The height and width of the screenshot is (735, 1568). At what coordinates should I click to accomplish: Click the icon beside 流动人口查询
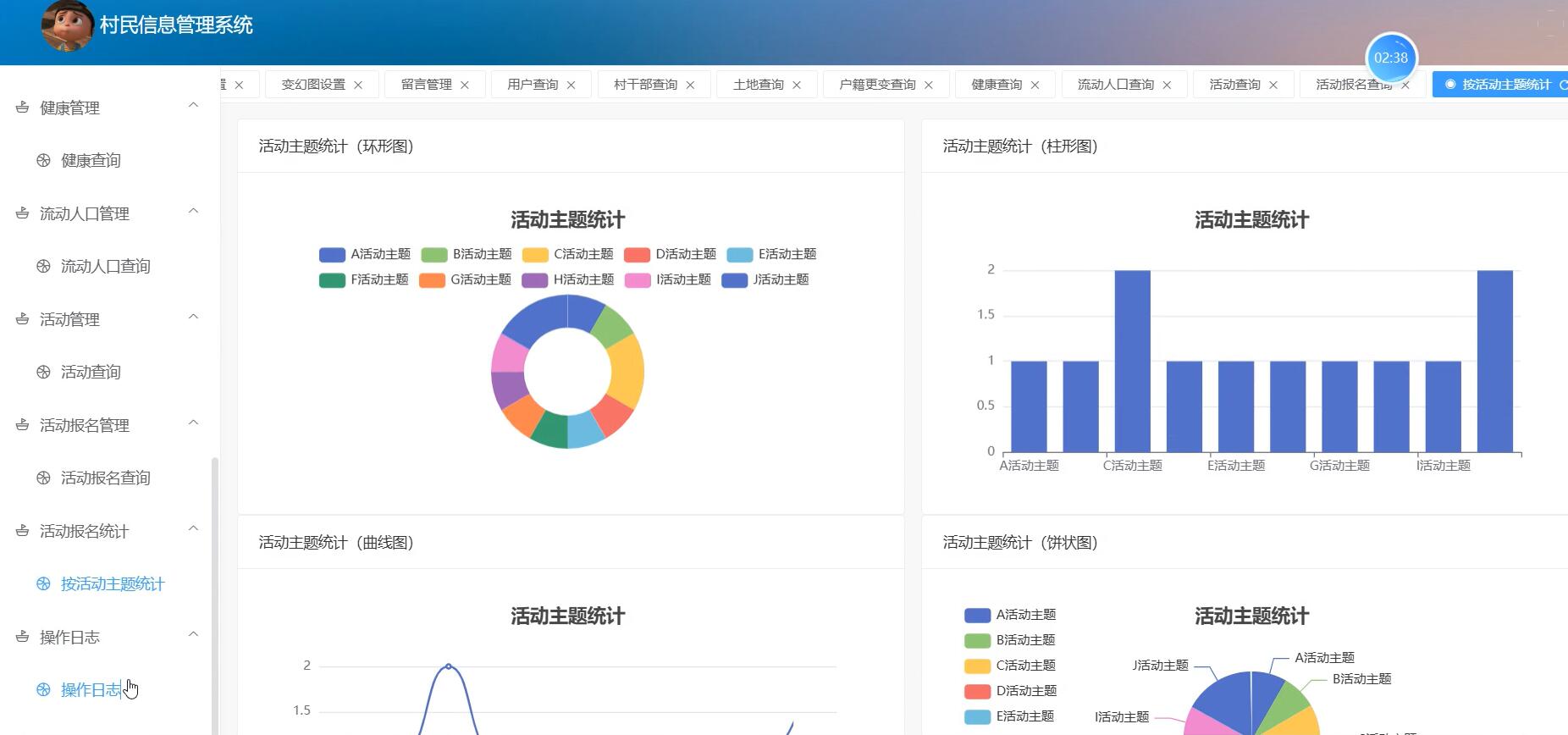(x=44, y=266)
